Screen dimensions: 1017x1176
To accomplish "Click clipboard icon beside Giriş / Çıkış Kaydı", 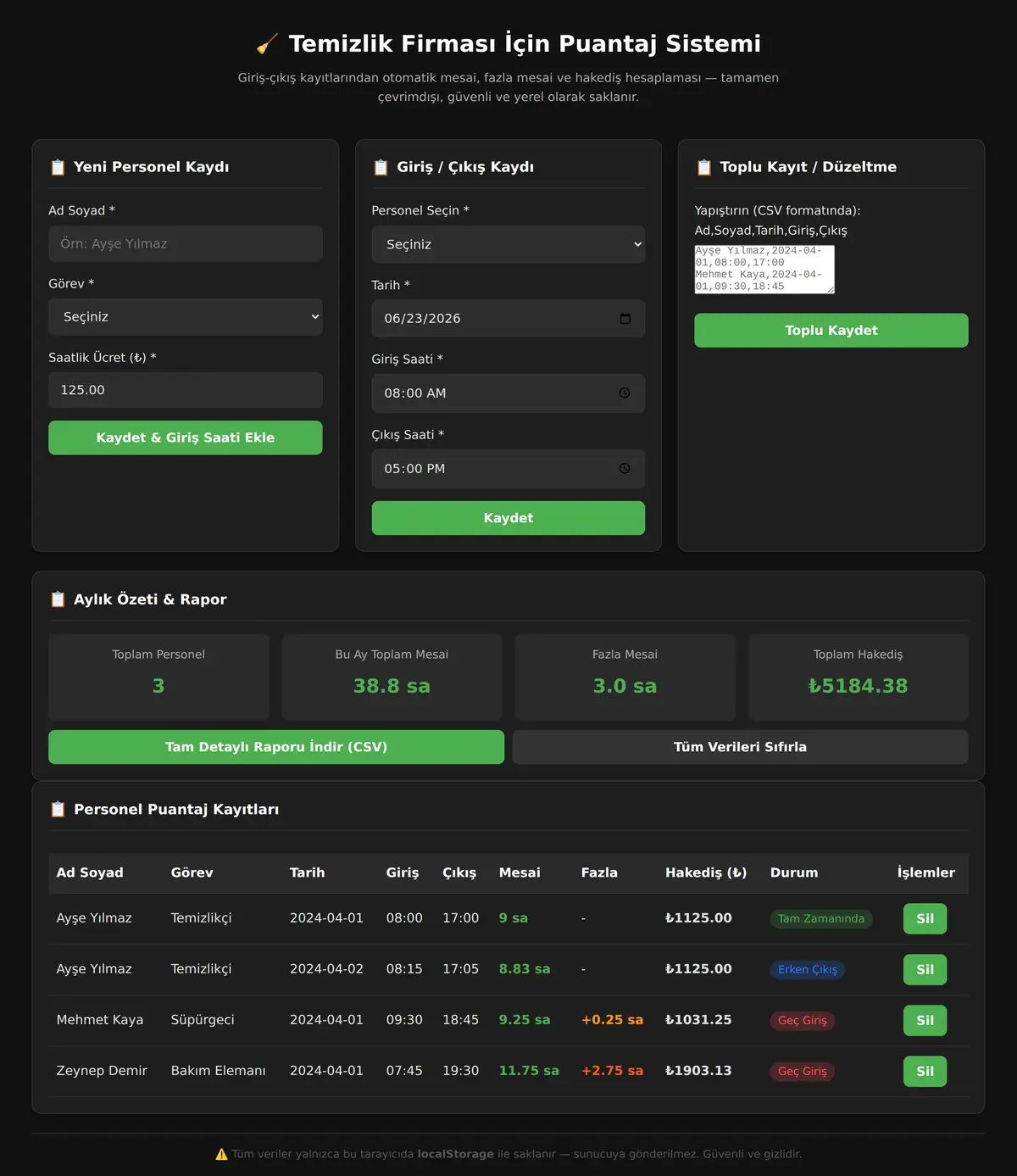I will [381, 167].
